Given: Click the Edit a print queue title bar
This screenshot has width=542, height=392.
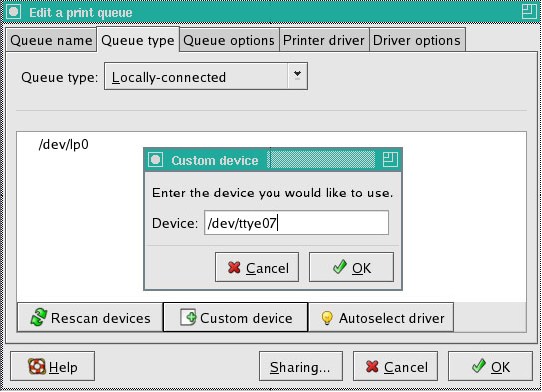Looking at the screenshot, I should pos(271,12).
